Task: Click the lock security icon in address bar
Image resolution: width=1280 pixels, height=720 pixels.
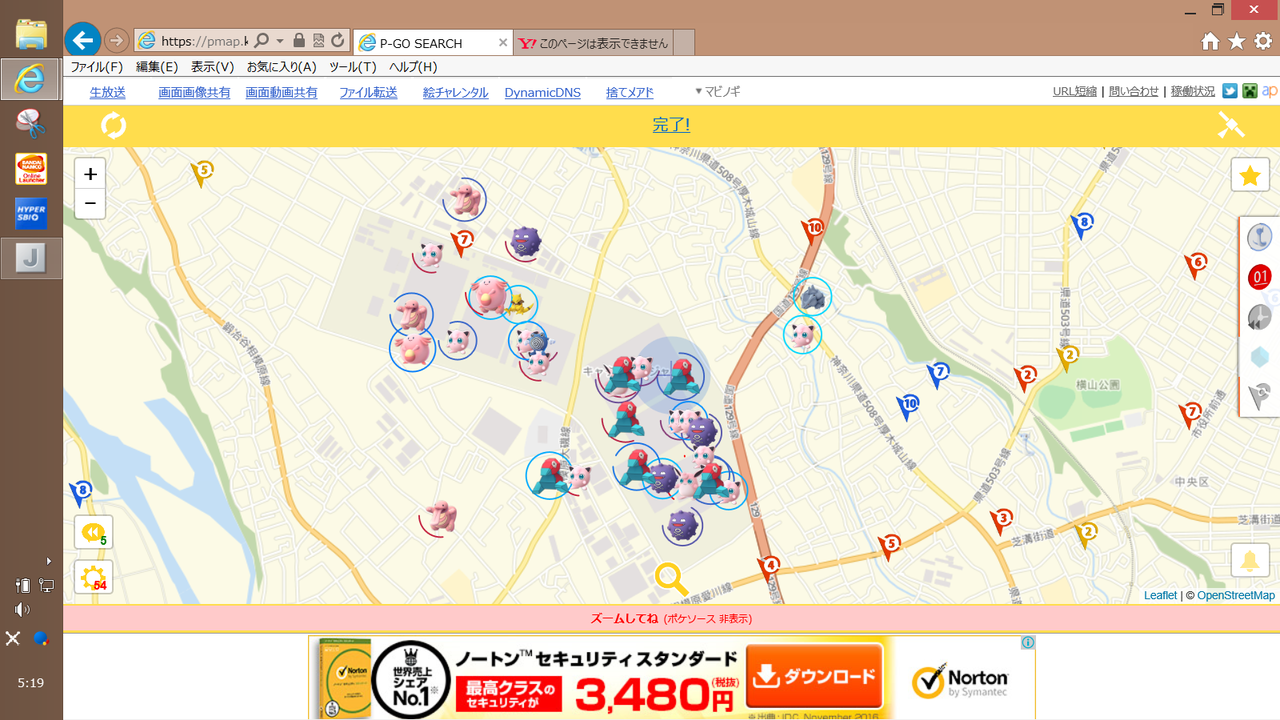Action: coord(299,41)
